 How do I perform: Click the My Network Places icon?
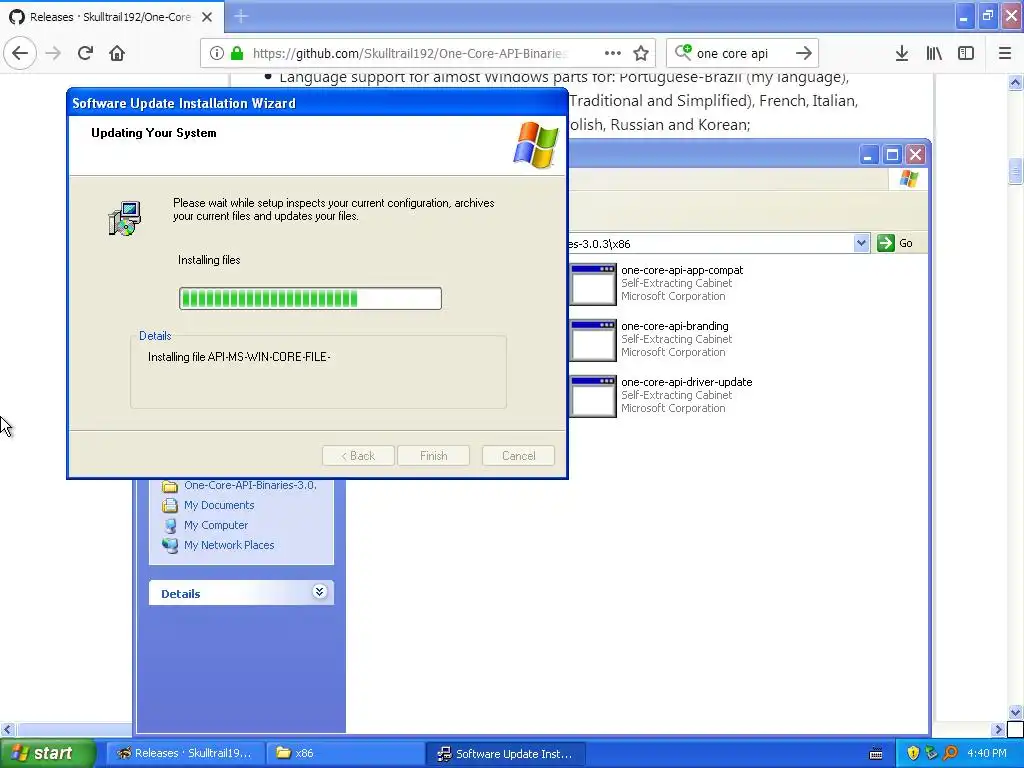[x=170, y=545]
